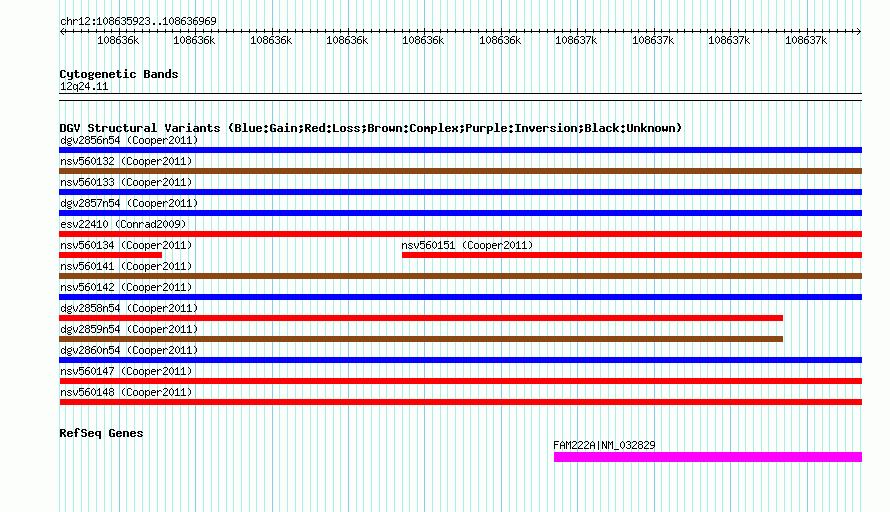The height and width of the screenshot is (512, 890).
Task: Click the red loss bar for esv22410
Action: point(460,234)
